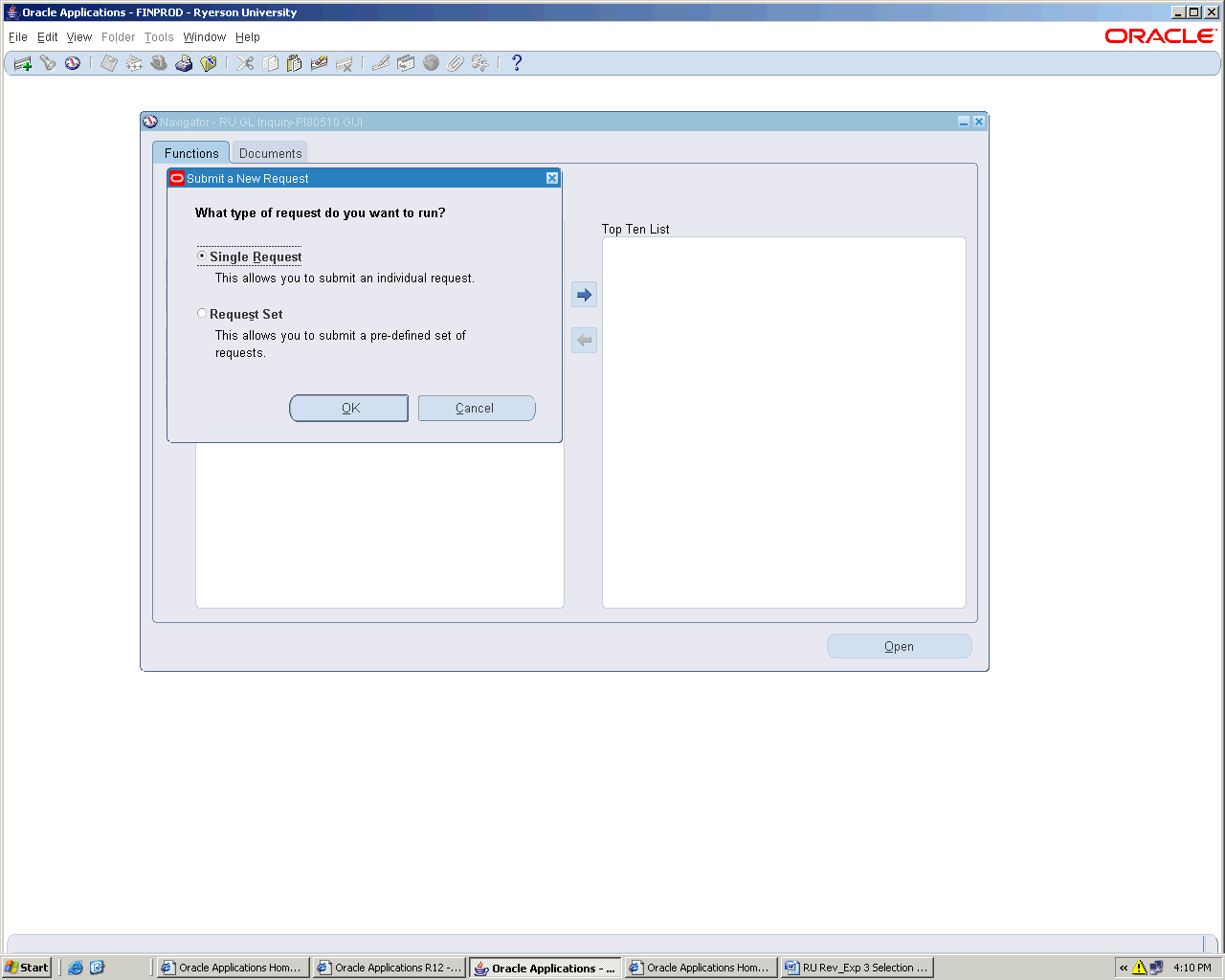
Task: Click right arrow to add to Top Ten List
Action: point(584,295)
